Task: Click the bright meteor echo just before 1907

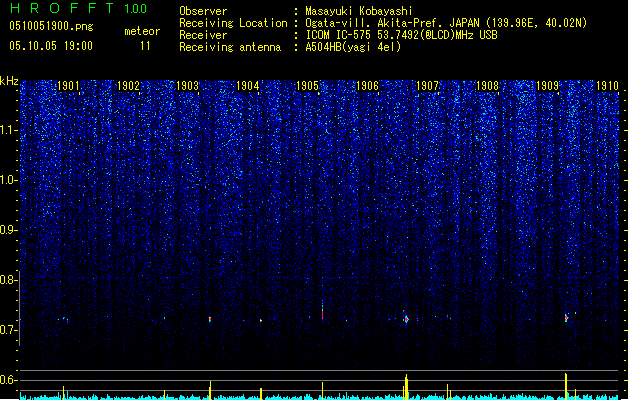Action: [406, 319]
